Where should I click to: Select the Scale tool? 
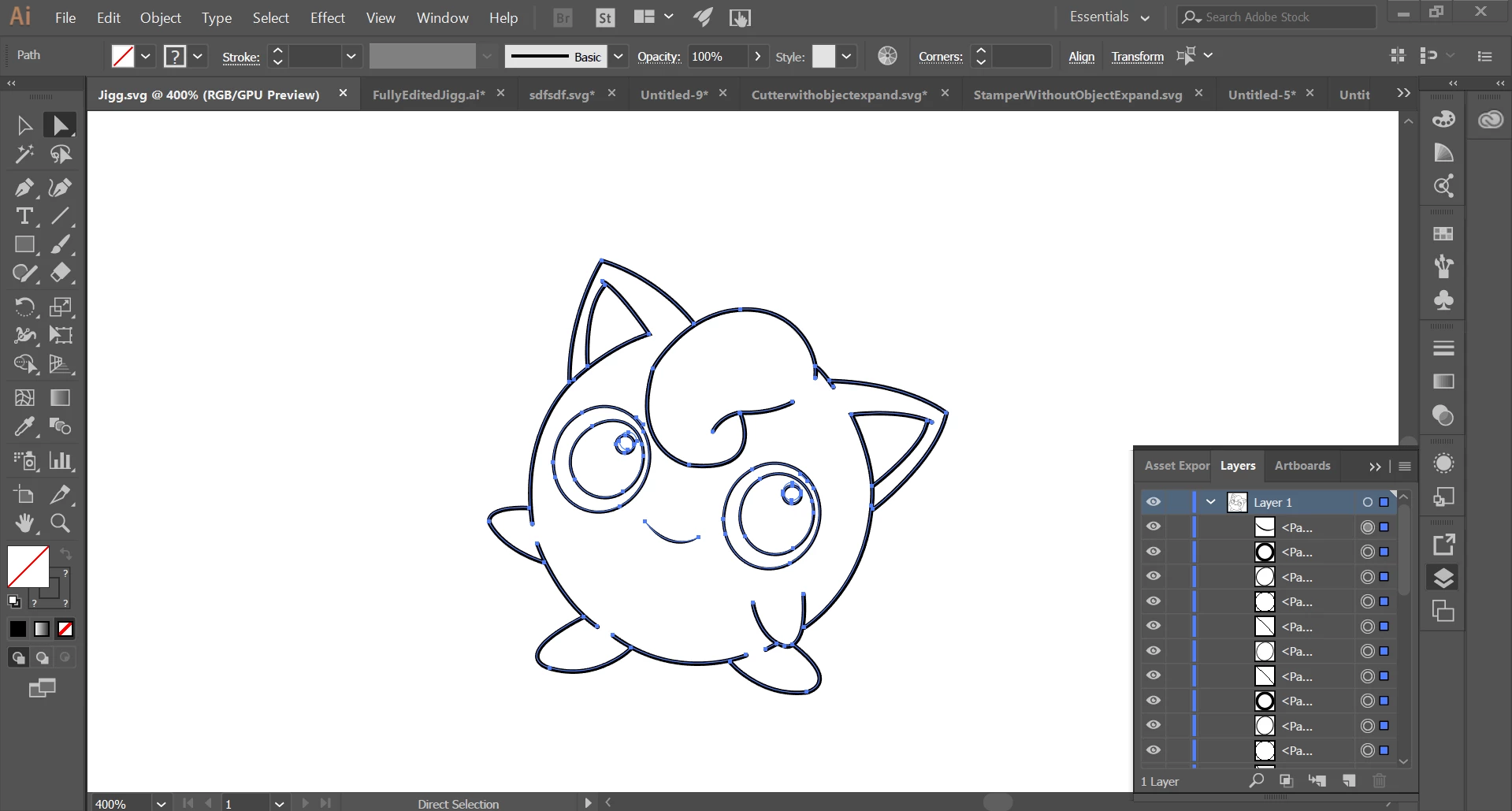point(60,307)
